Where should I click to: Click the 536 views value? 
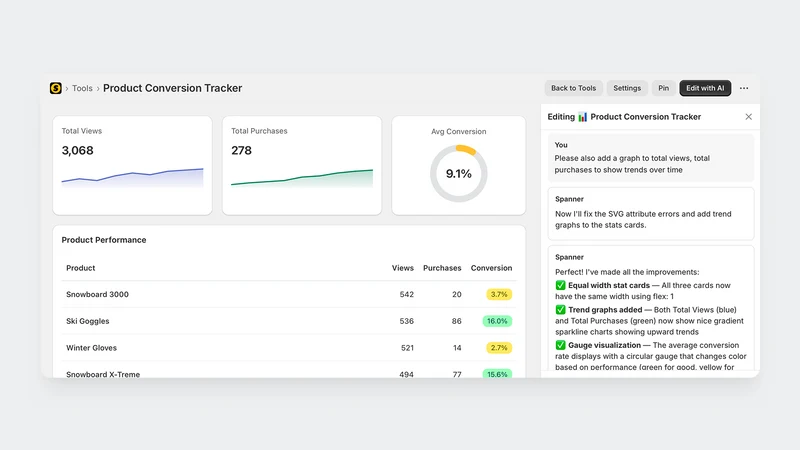tap(407, 321)
